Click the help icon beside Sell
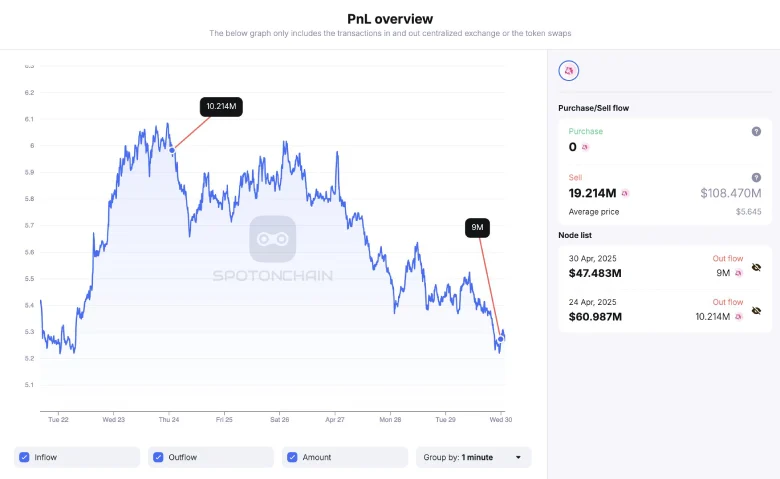 [756, 177]
